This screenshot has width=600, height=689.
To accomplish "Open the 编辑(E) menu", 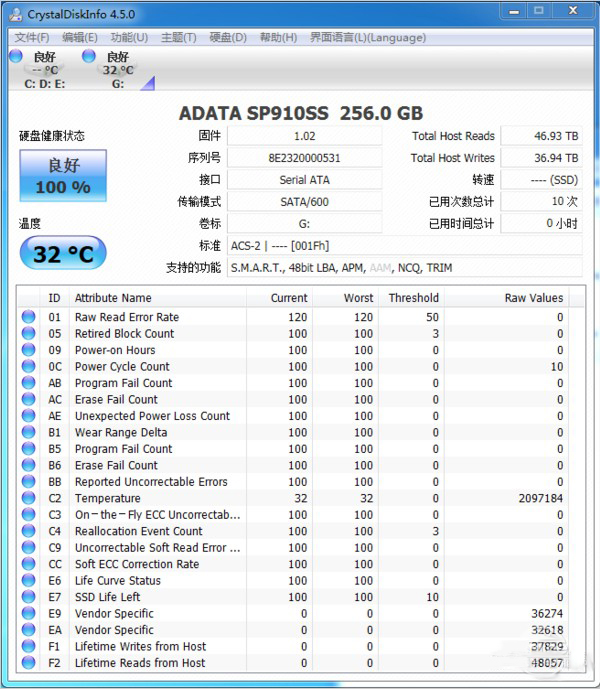I will pyautogui.click(x=80, y=37).
